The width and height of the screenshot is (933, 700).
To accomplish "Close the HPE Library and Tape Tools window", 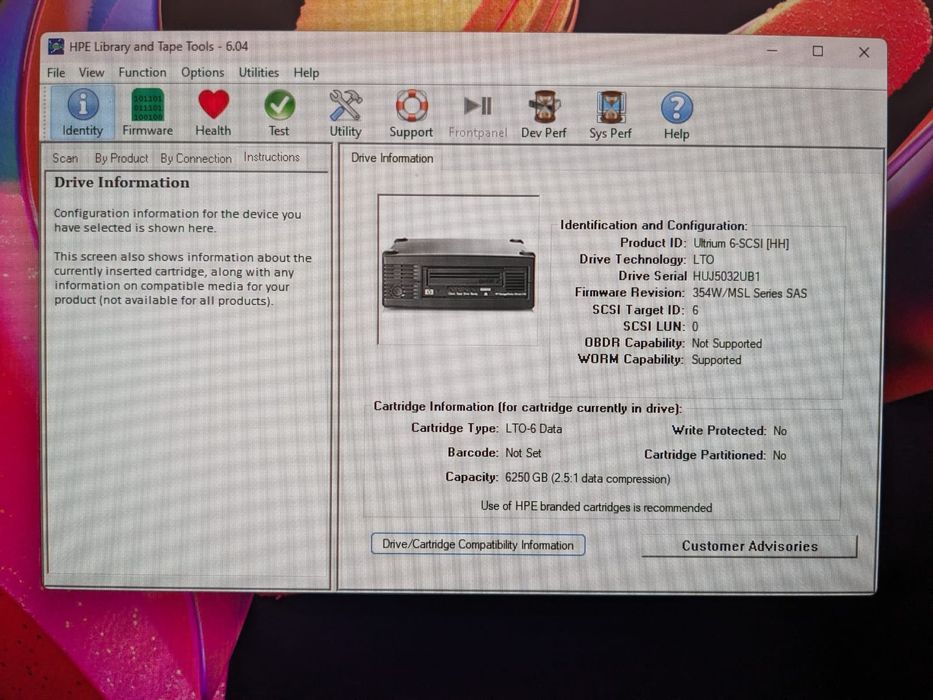I will [864, 52].
